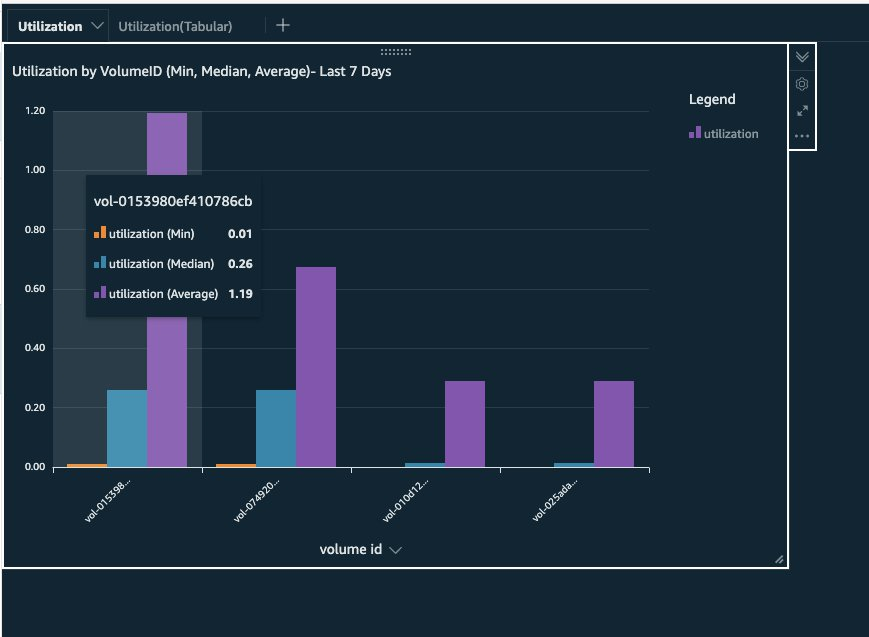Collapse the visual toolbar via double chevron
This screenshot has width=869, height=637.
click(801, 58)
